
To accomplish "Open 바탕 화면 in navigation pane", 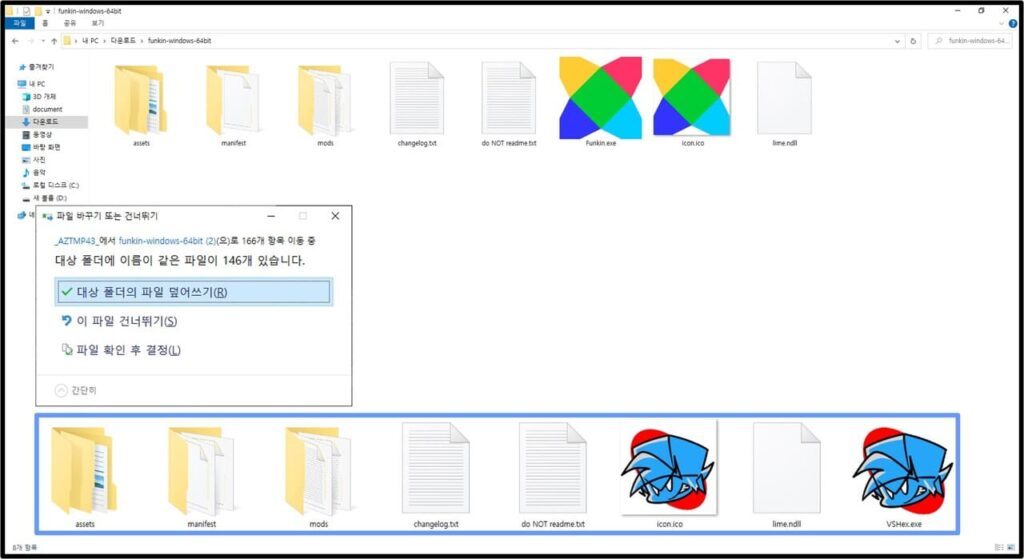I will [41, 148].
